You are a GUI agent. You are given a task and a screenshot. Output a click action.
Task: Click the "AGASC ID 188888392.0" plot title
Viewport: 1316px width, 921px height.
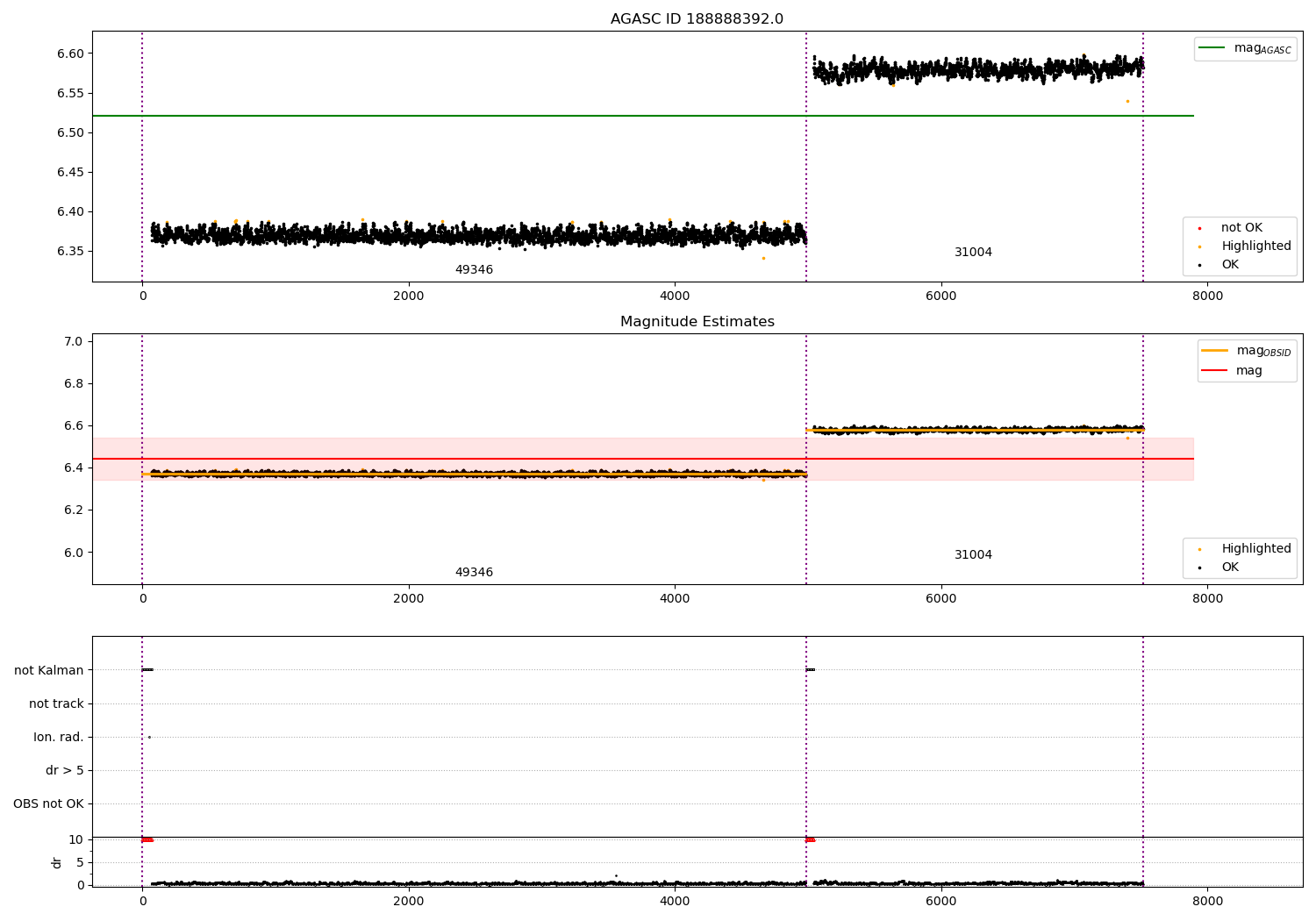coord(697,19)
